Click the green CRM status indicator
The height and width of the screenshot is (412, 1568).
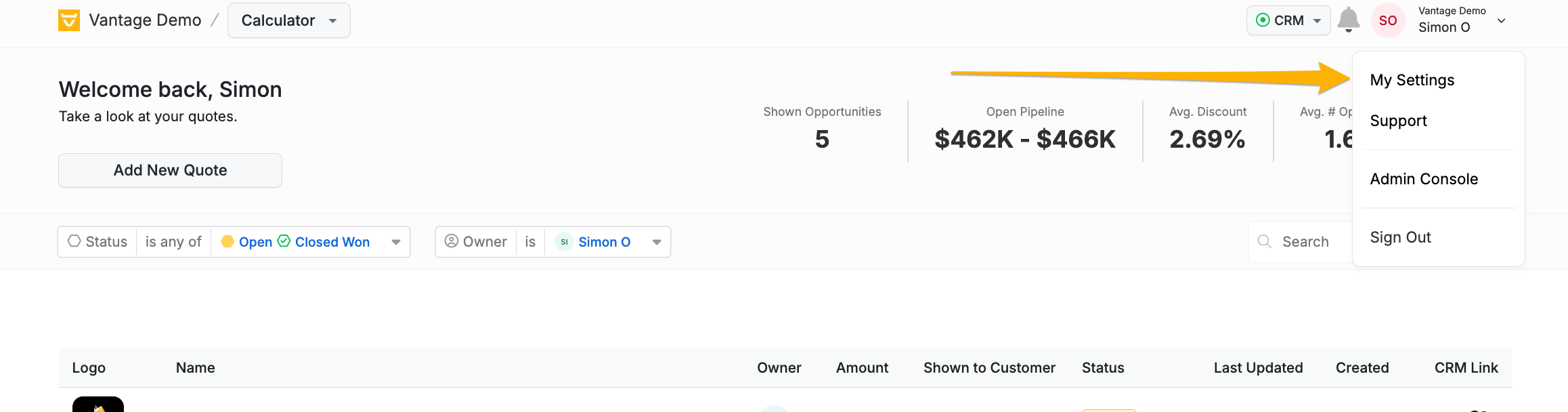coord(1263,20)
